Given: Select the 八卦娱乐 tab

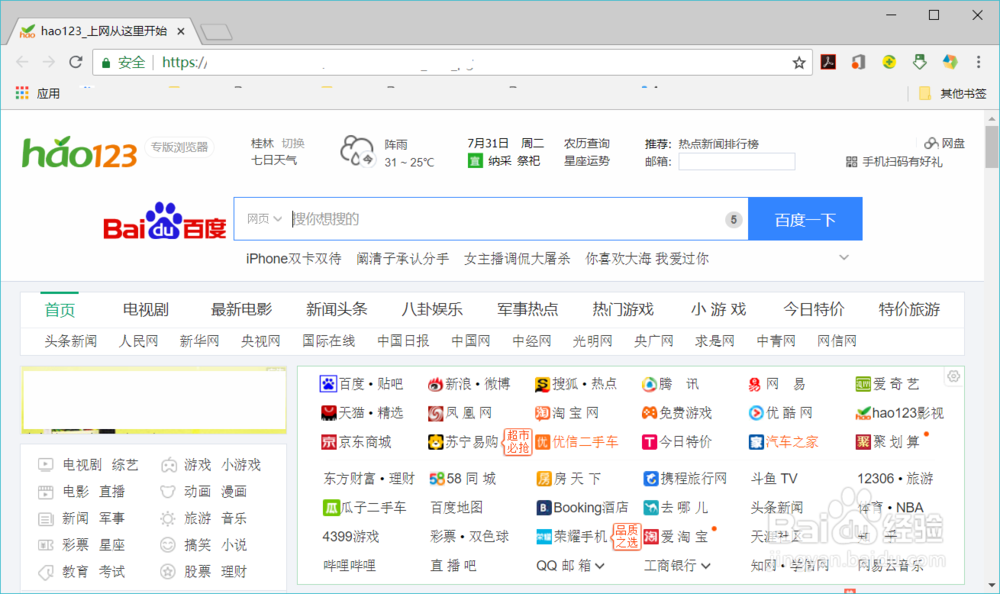Looking at the screenshot, I should pyautogui.click(x=432, y=309).
